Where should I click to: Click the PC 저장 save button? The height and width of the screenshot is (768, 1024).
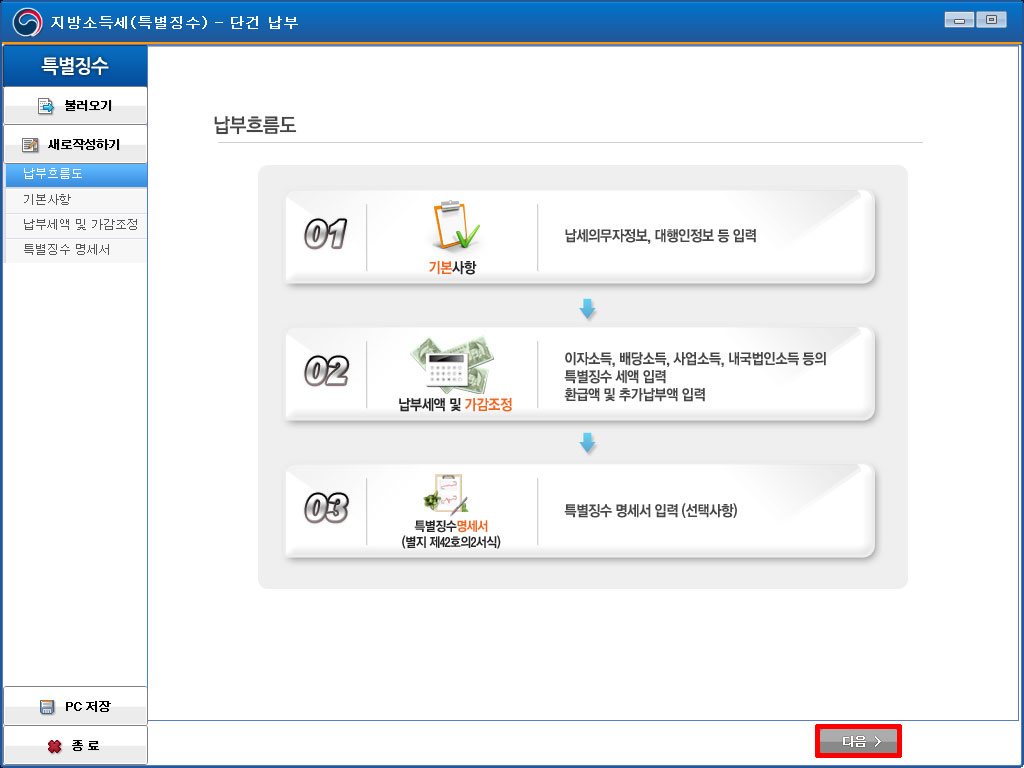[75, 706]
